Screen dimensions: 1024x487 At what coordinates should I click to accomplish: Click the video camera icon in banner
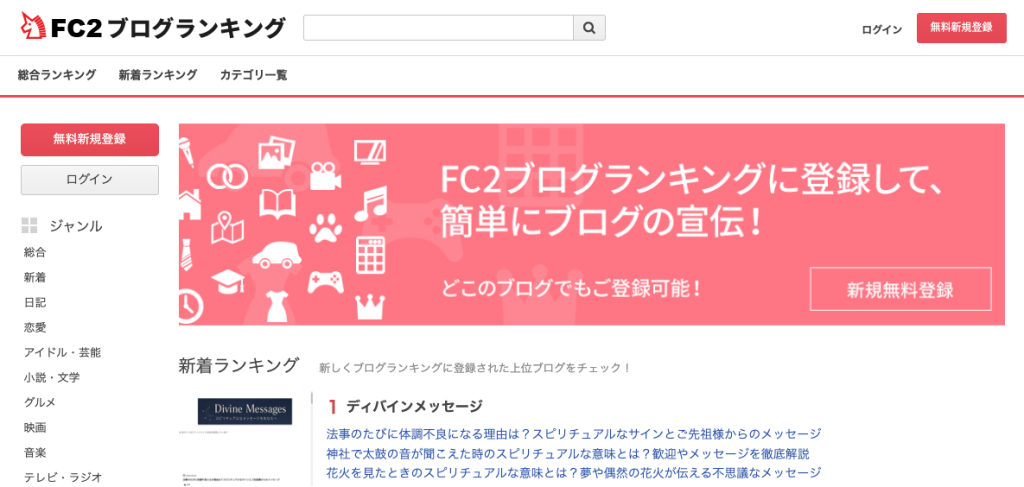(x=325, y=176)
